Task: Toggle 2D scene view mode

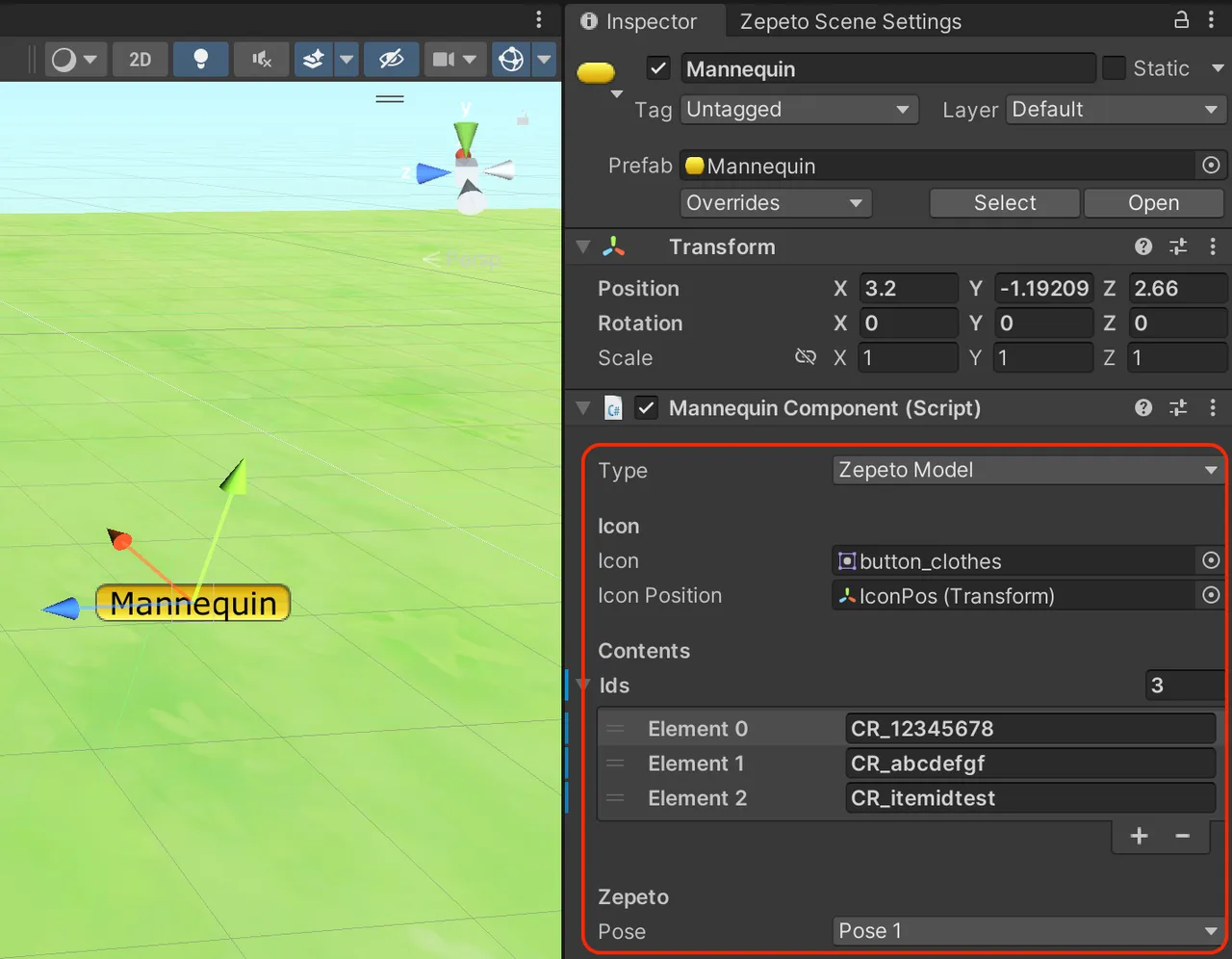Action: pyautogui.click(x=141, y=60)
